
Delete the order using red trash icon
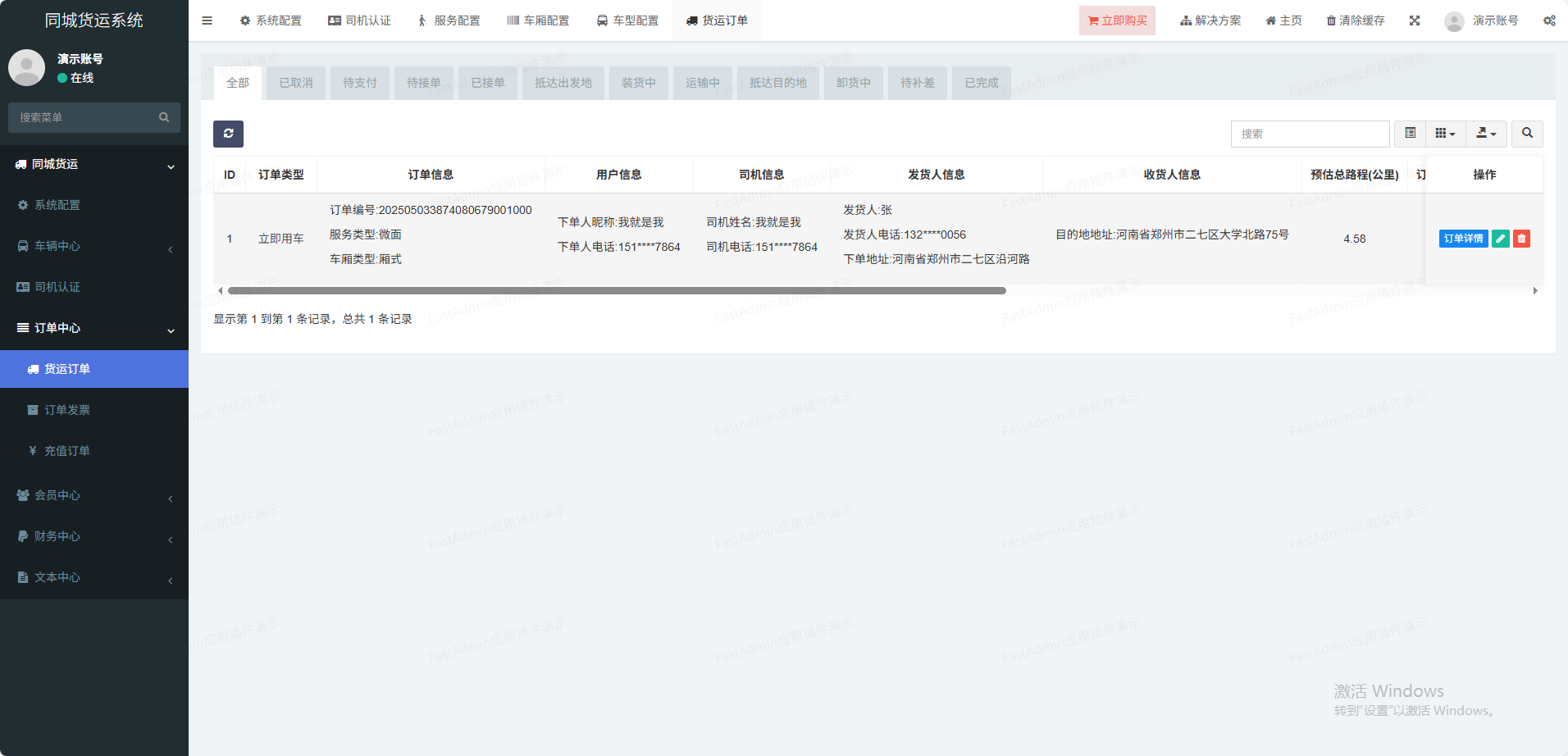point(1521,239)
